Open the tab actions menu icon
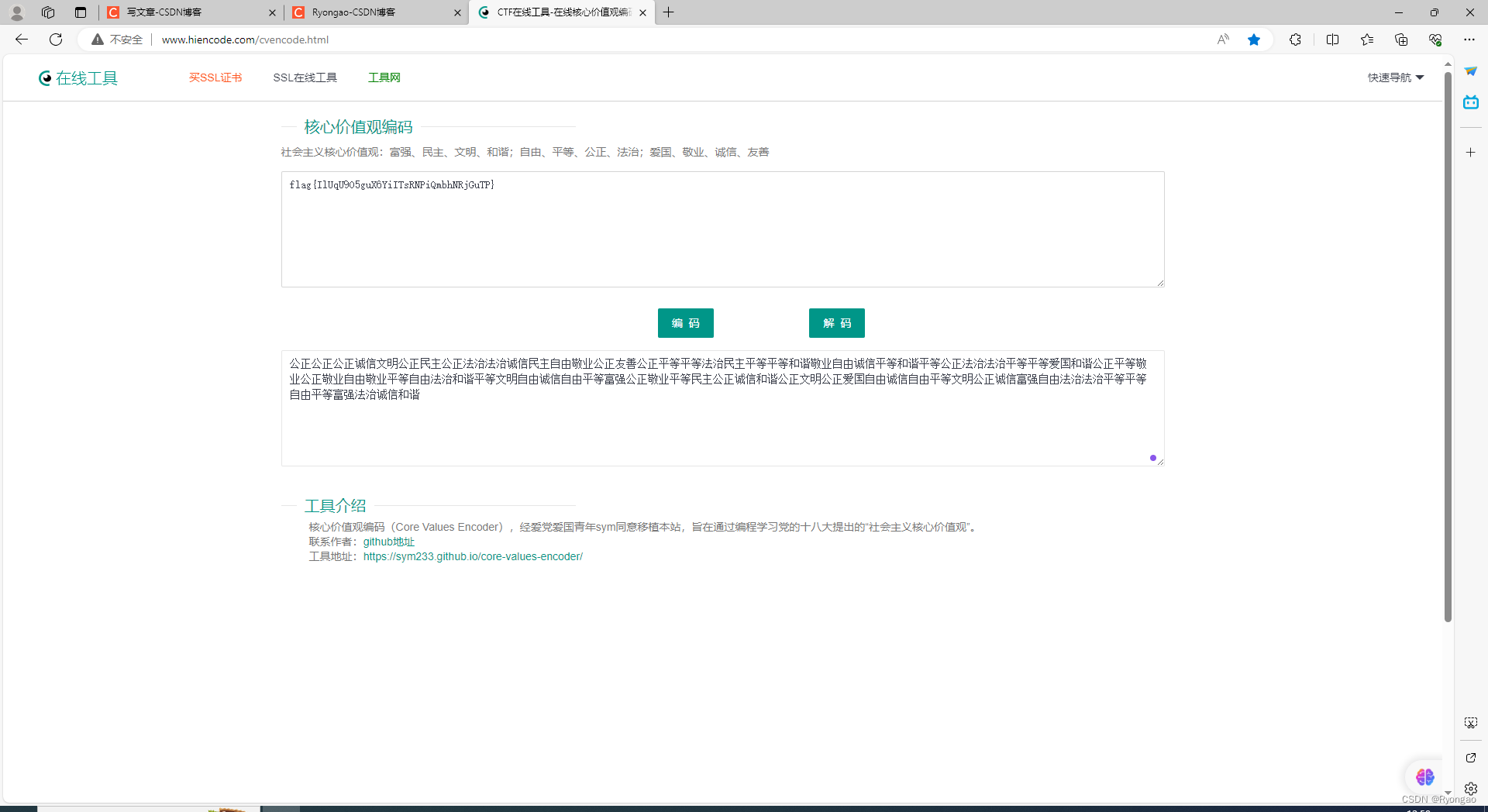The image size is (1488, 812). (81, 12)
